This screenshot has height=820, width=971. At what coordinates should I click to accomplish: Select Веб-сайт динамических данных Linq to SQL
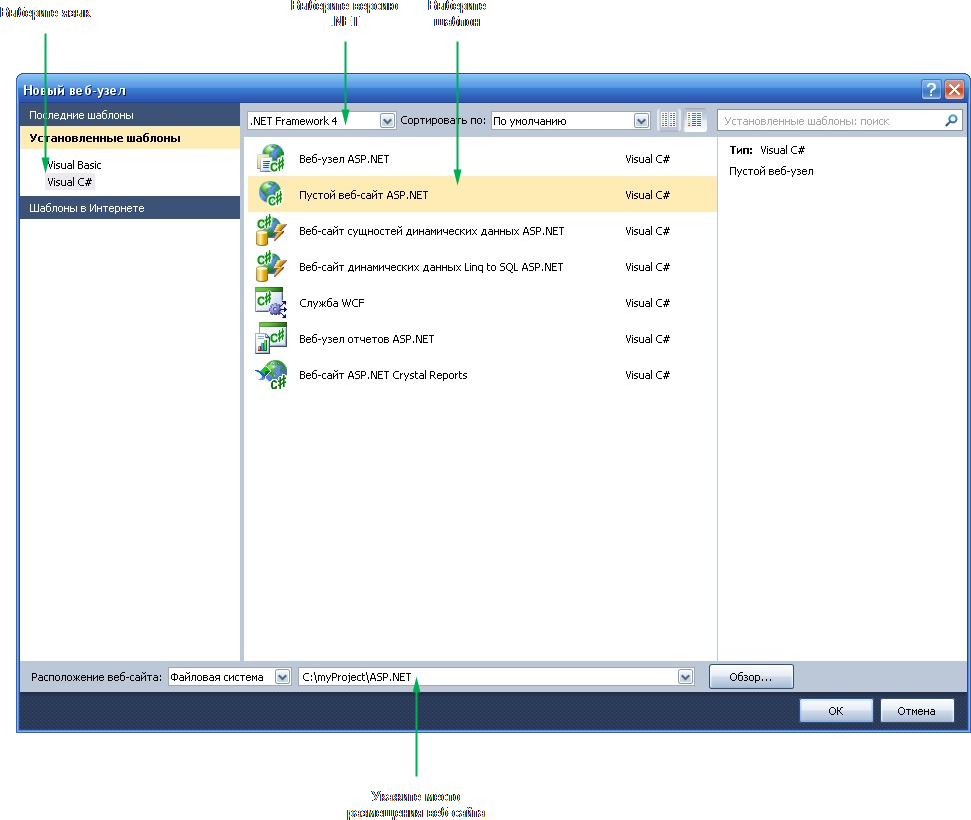(431, 267)
